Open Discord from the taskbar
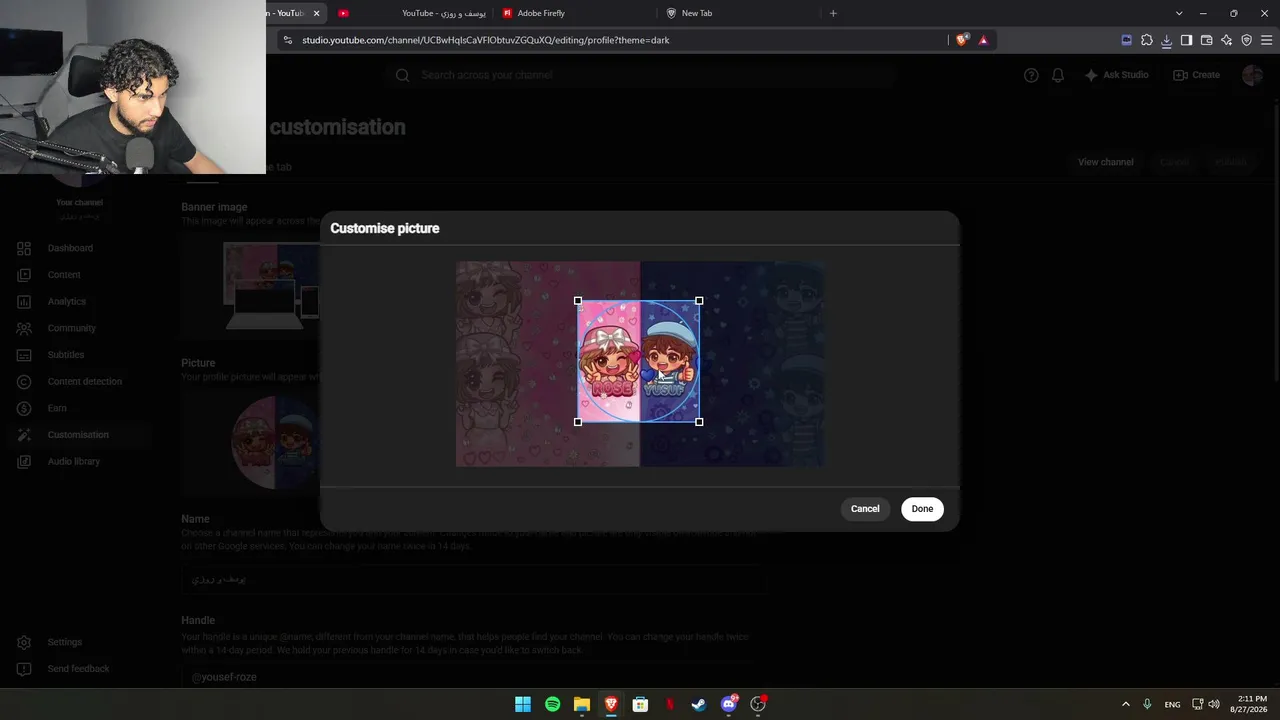The width and height of the screenshot is (1280, 720). (x=729, y=704)
